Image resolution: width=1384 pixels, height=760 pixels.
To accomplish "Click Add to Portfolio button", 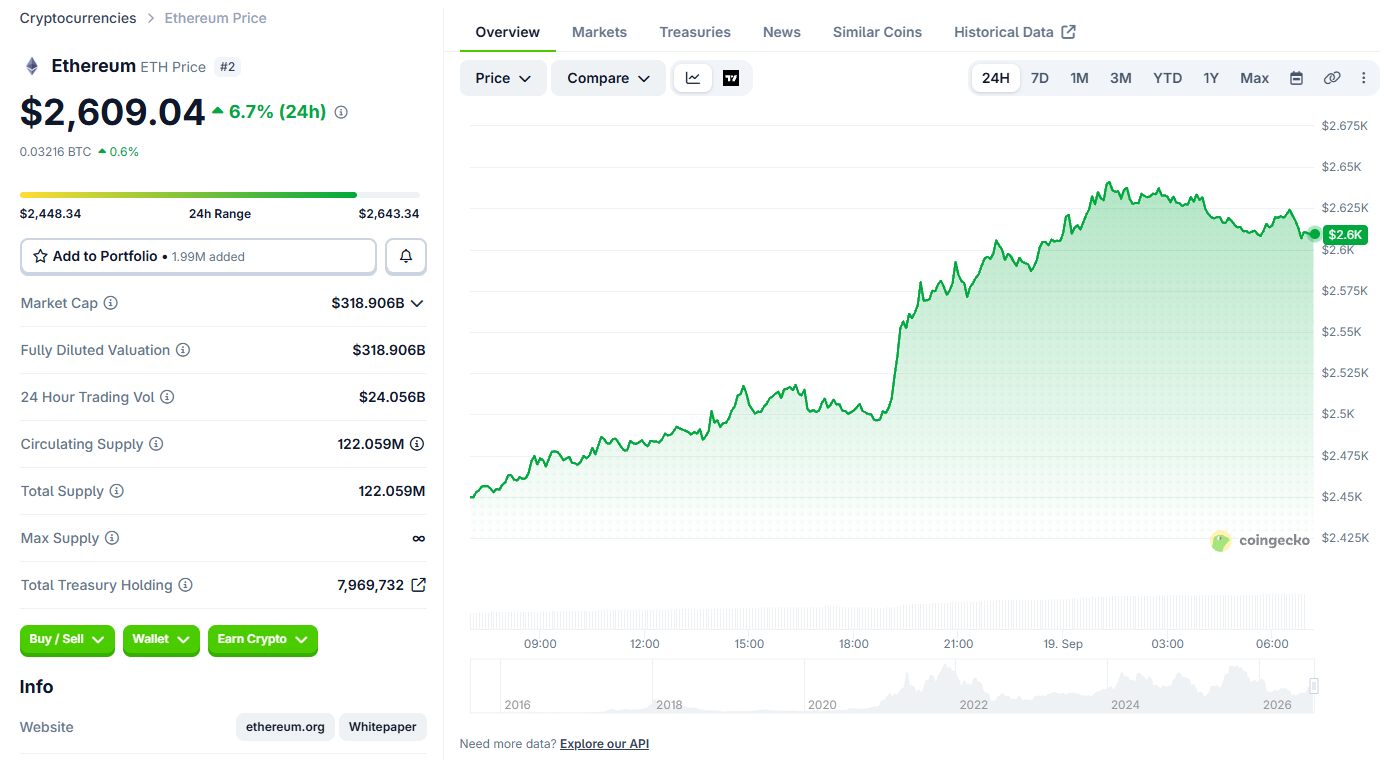I will coord(198,256).
